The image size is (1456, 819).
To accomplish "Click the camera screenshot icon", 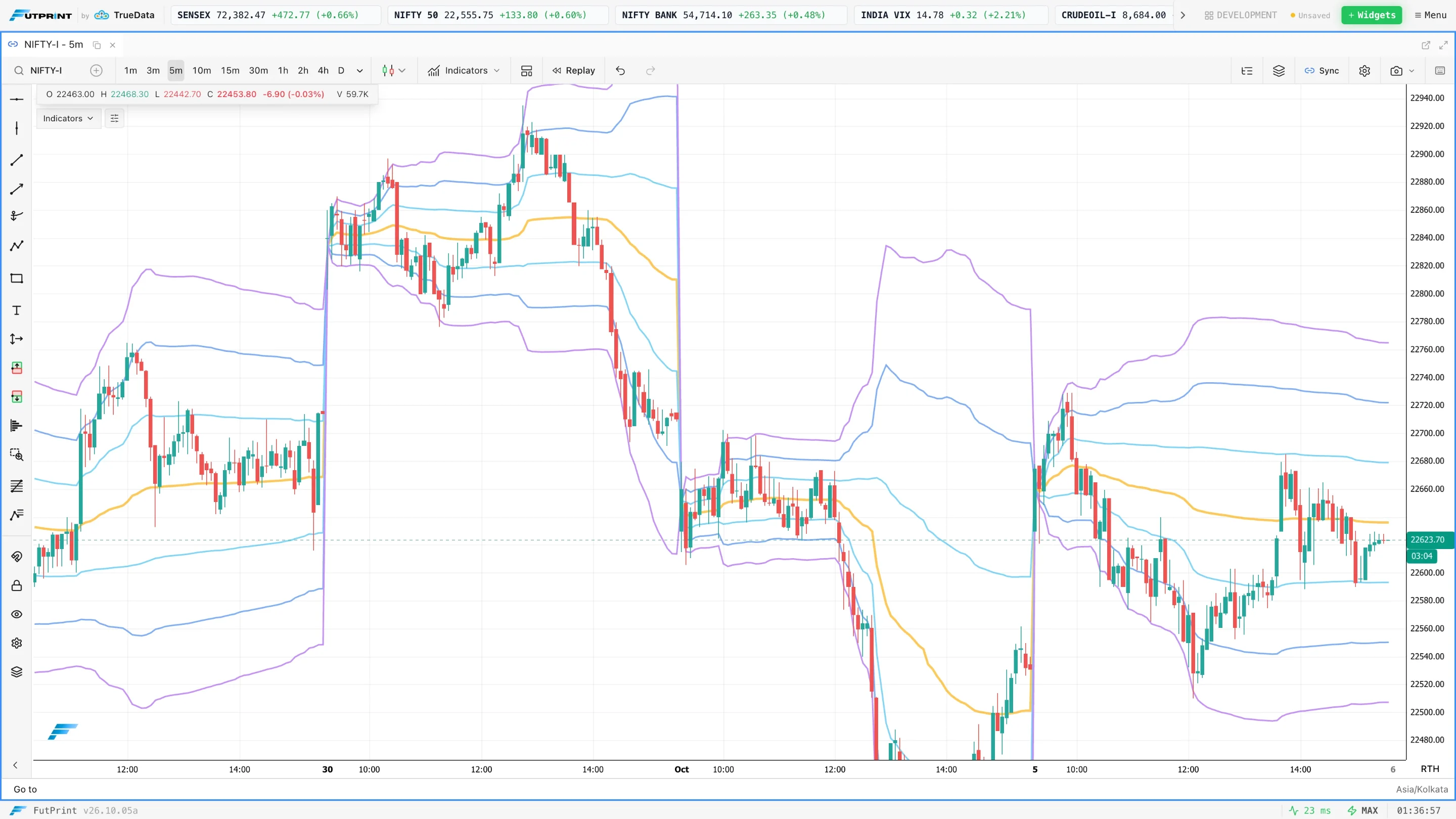I will pos(1396,71).
